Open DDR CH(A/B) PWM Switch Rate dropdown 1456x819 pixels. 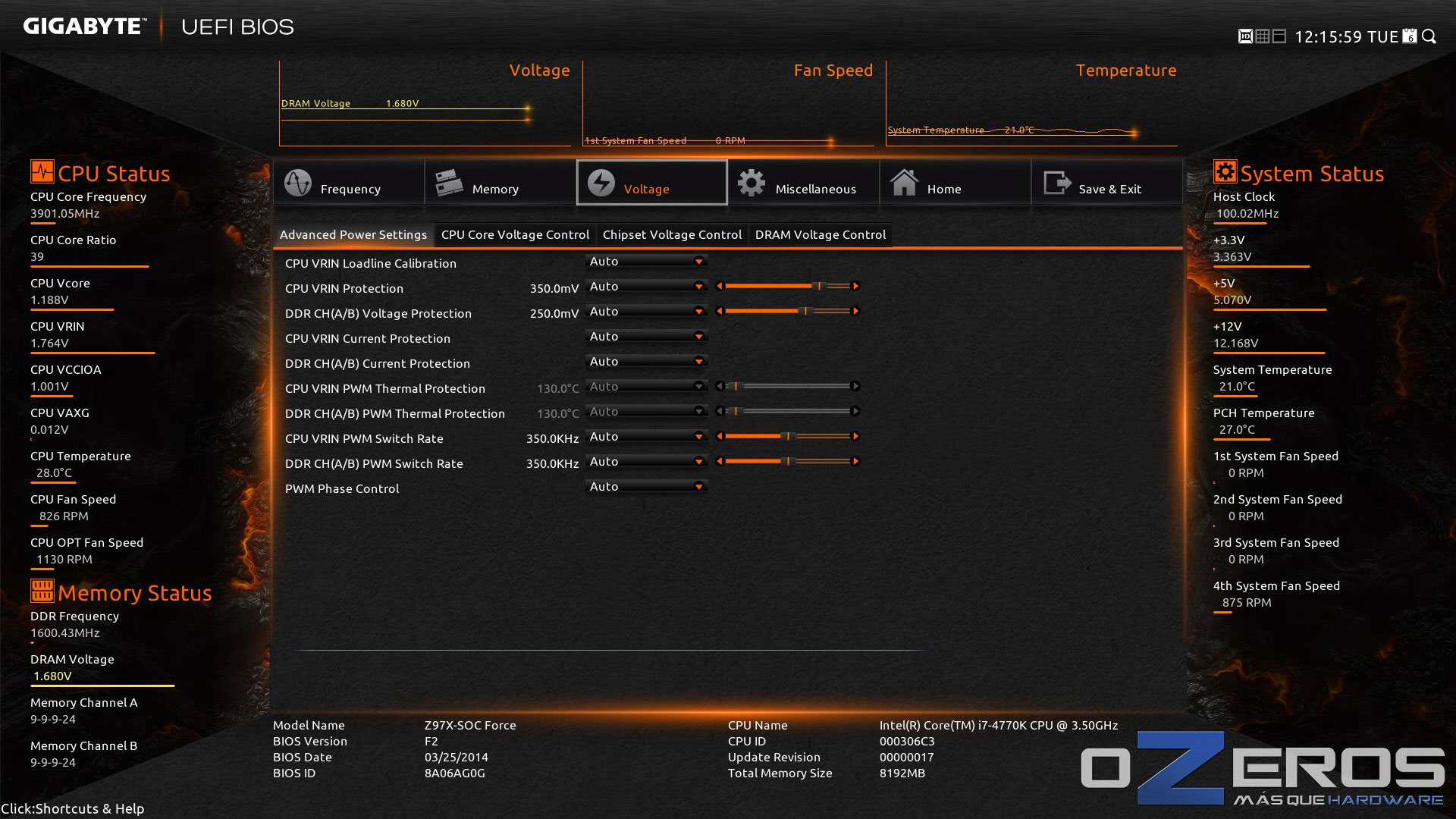coord(647,462)
